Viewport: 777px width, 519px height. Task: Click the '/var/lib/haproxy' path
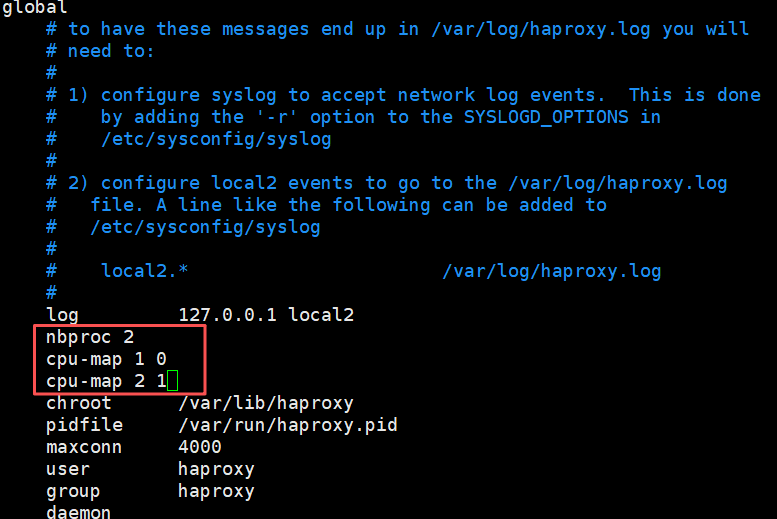tap(266, 403)
